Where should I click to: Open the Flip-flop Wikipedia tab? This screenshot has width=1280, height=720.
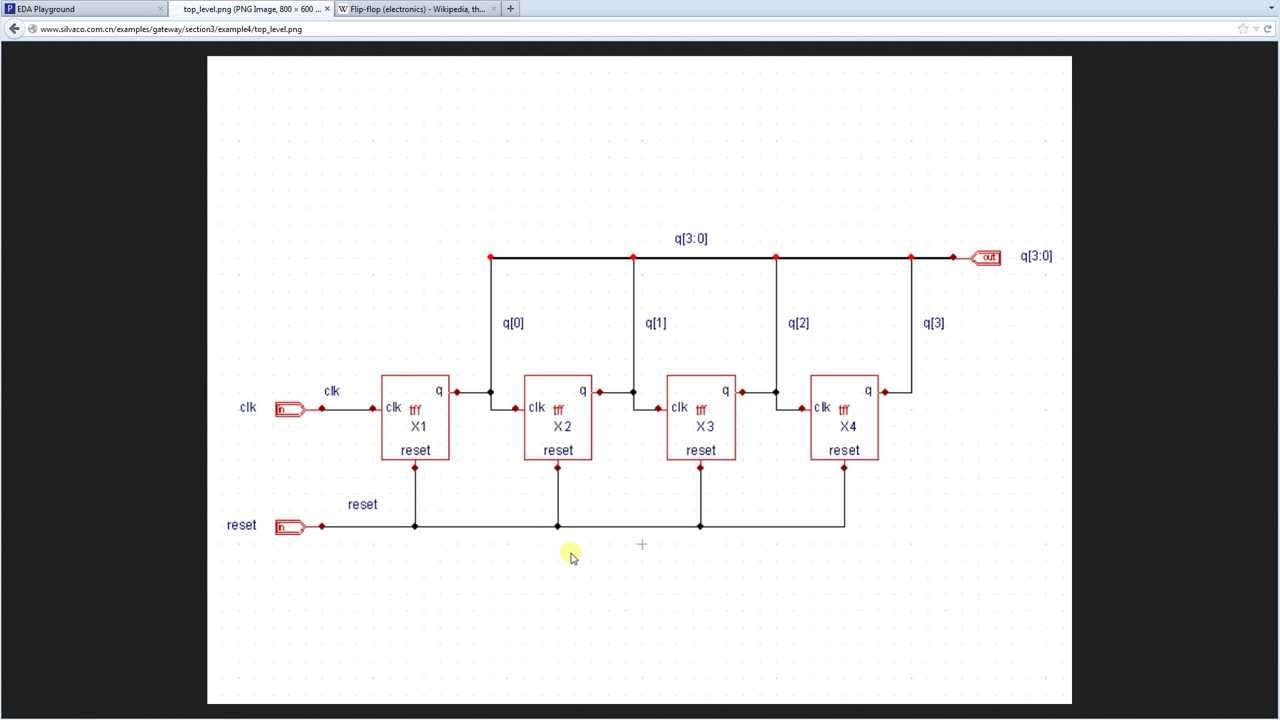[x=417, y=9]
